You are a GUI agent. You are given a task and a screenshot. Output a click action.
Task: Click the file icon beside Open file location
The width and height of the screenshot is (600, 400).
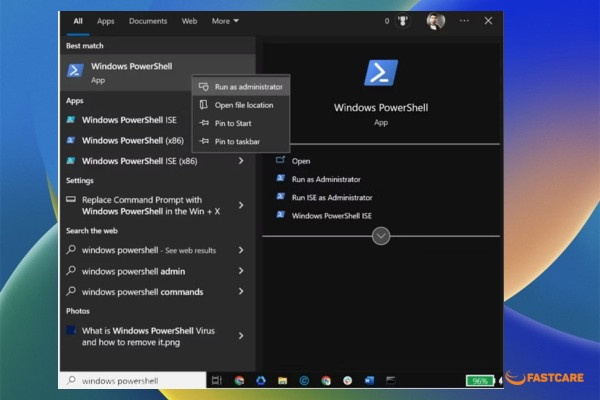click(204, 105)
